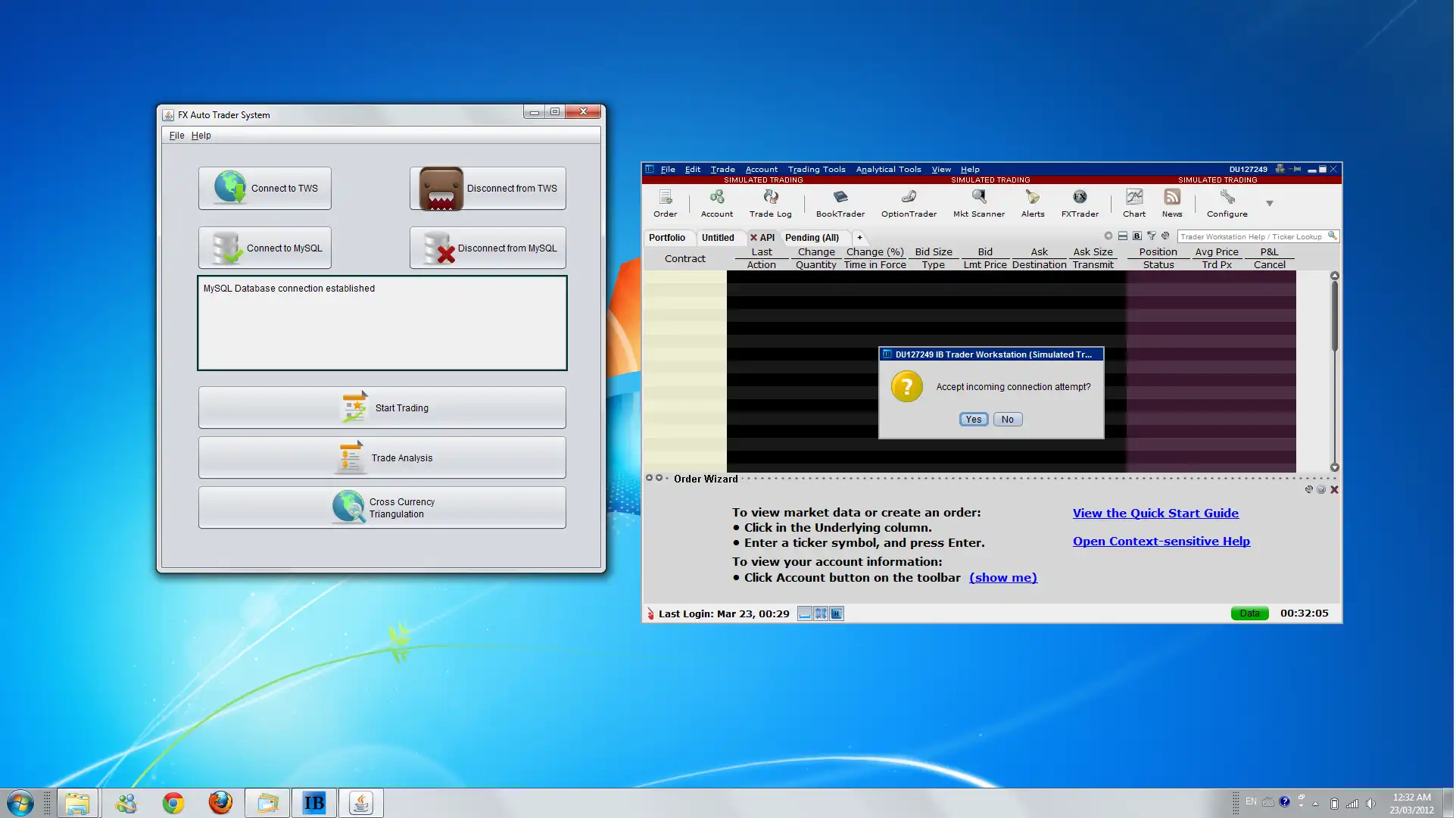Click Yes to accept incoming connection

tap(971, 419)
